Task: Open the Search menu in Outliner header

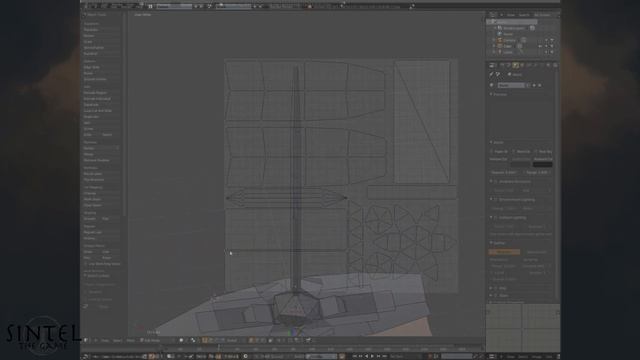Action: (524, 15)
